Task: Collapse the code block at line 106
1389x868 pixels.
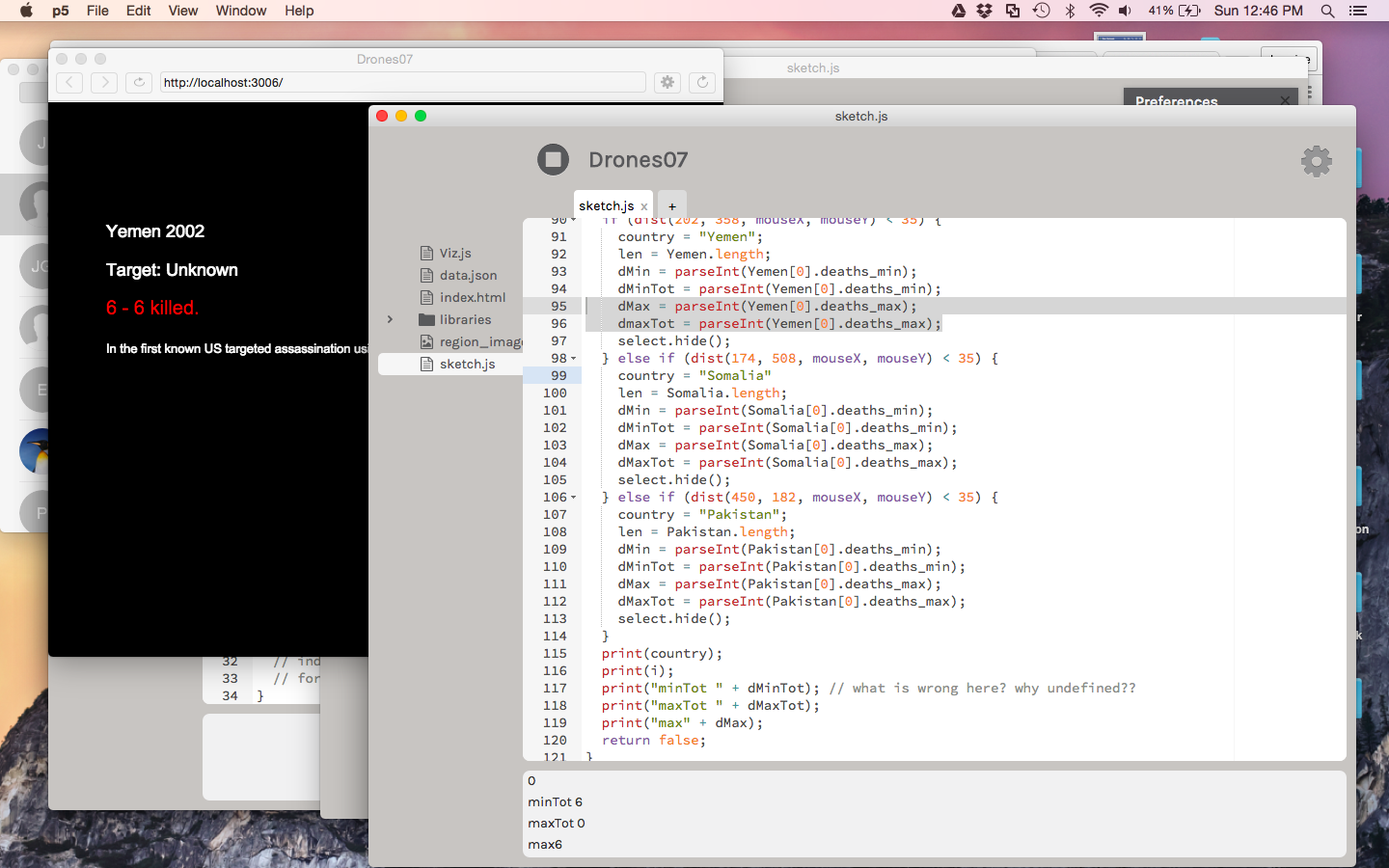Action: coord(574,498)
